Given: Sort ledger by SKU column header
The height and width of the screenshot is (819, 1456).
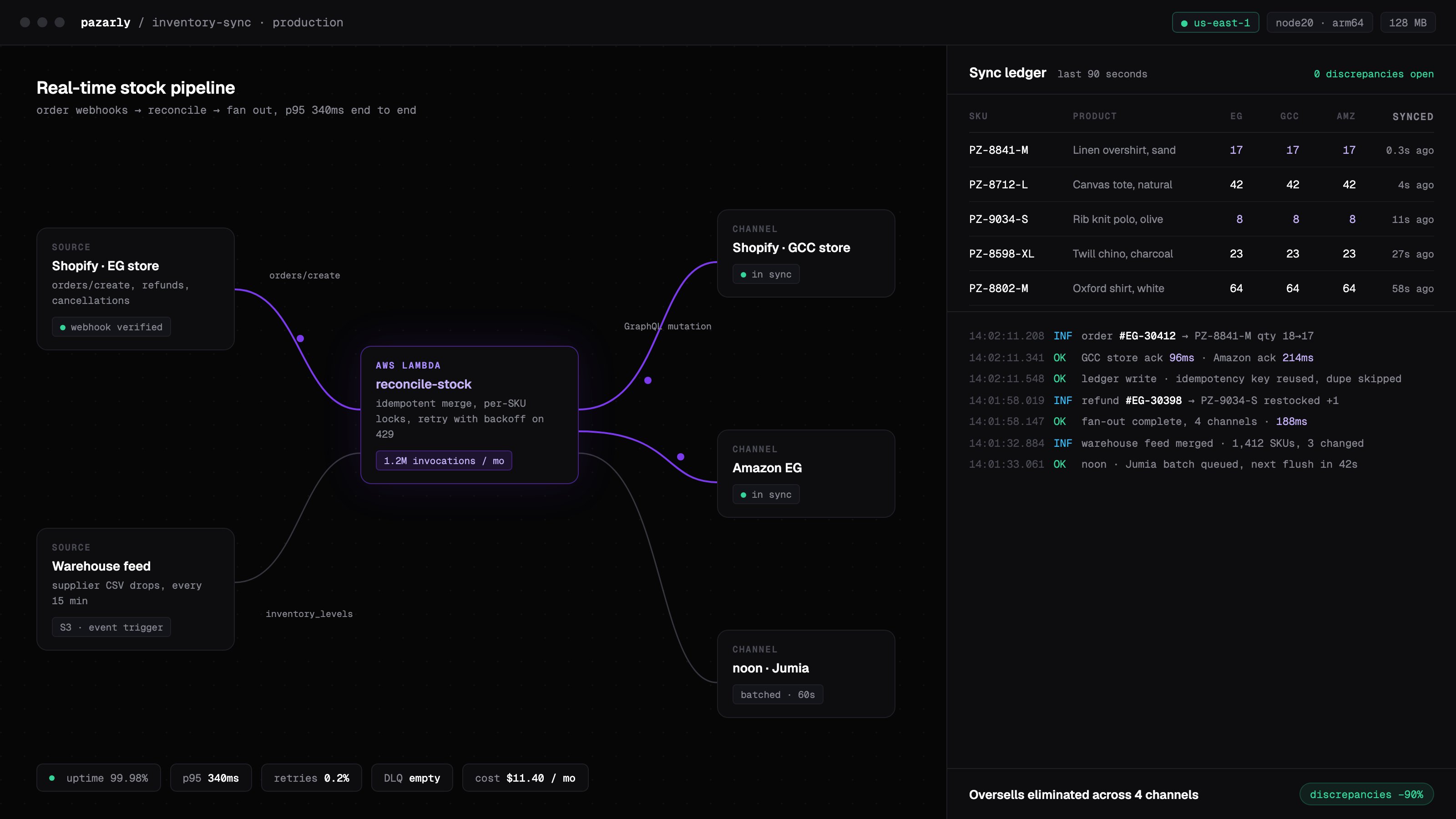Looking at the screenshot, I should (978, 116).
